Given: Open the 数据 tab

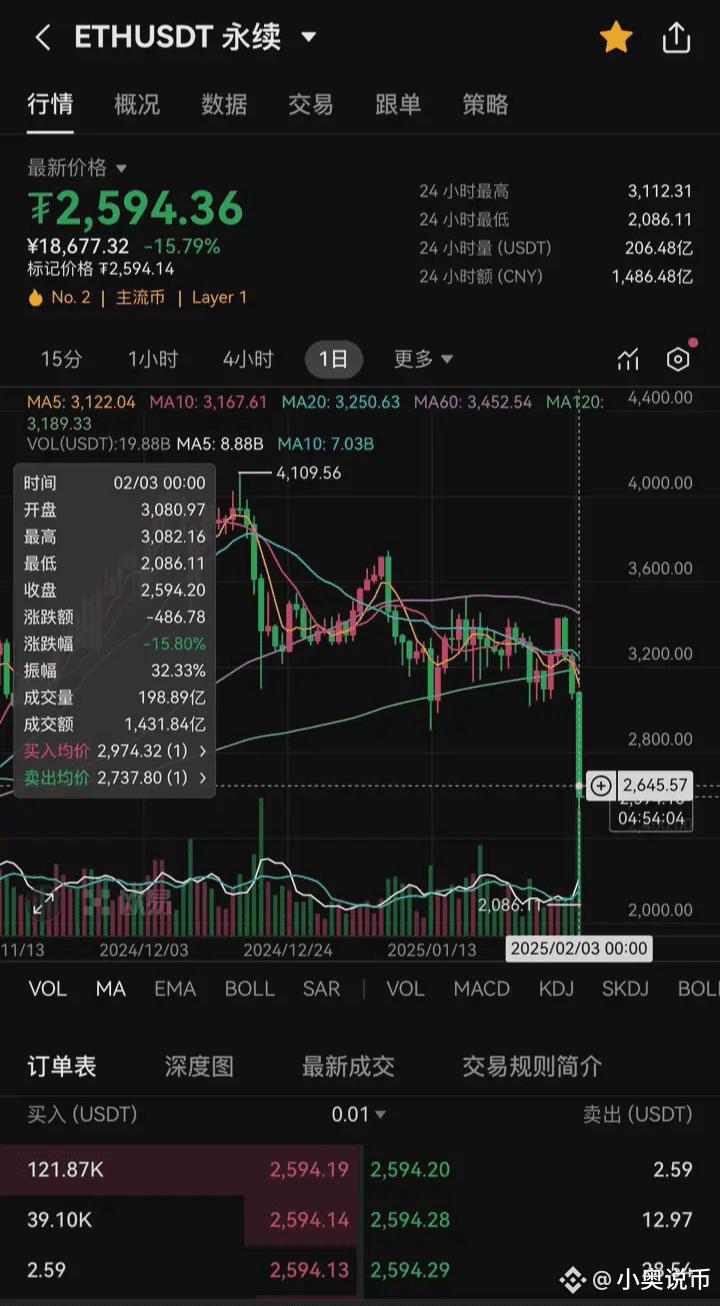Looking at the screenshot, I should [224, 104].
